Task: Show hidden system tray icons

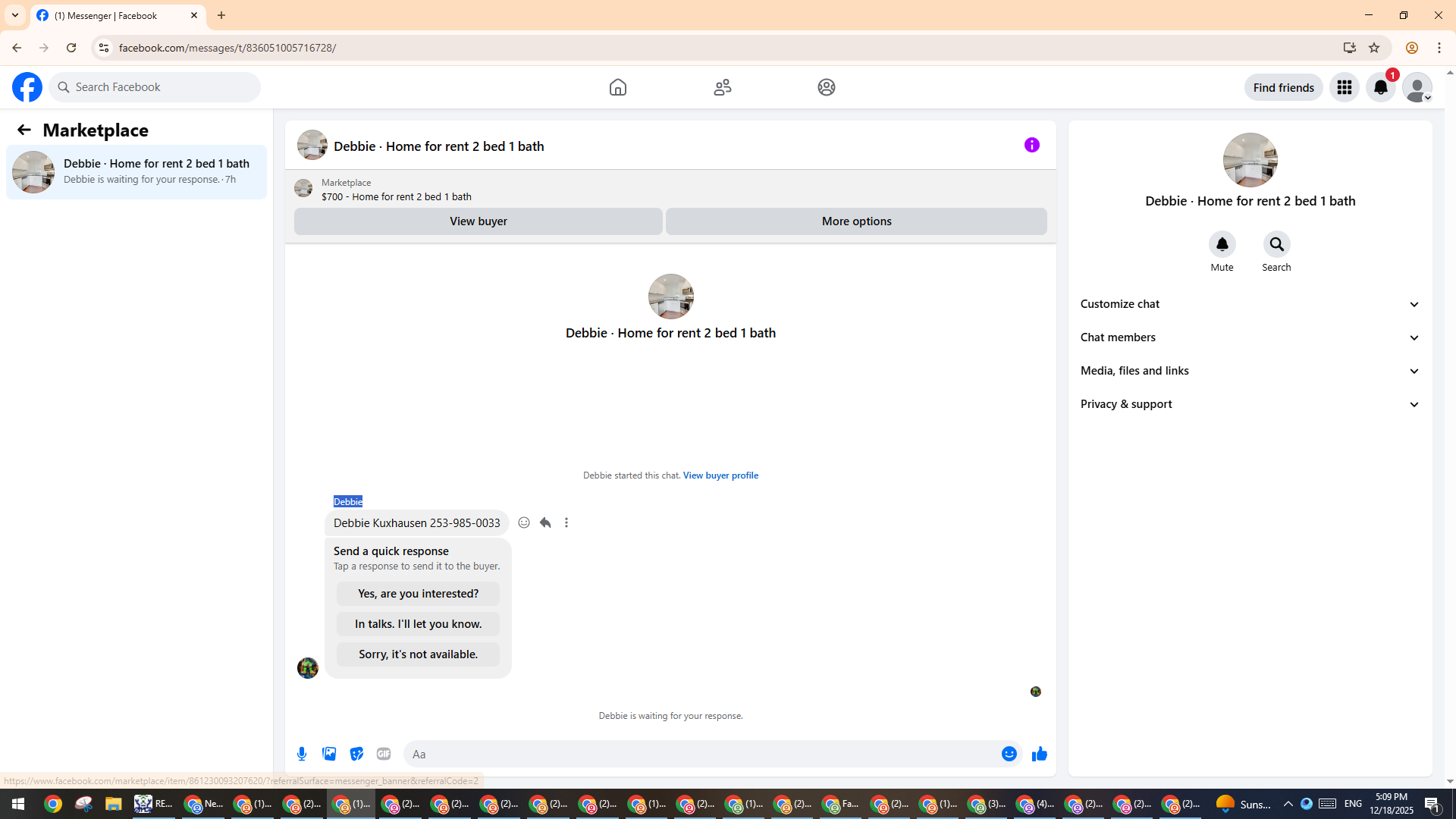Action: click(1288, 804)
